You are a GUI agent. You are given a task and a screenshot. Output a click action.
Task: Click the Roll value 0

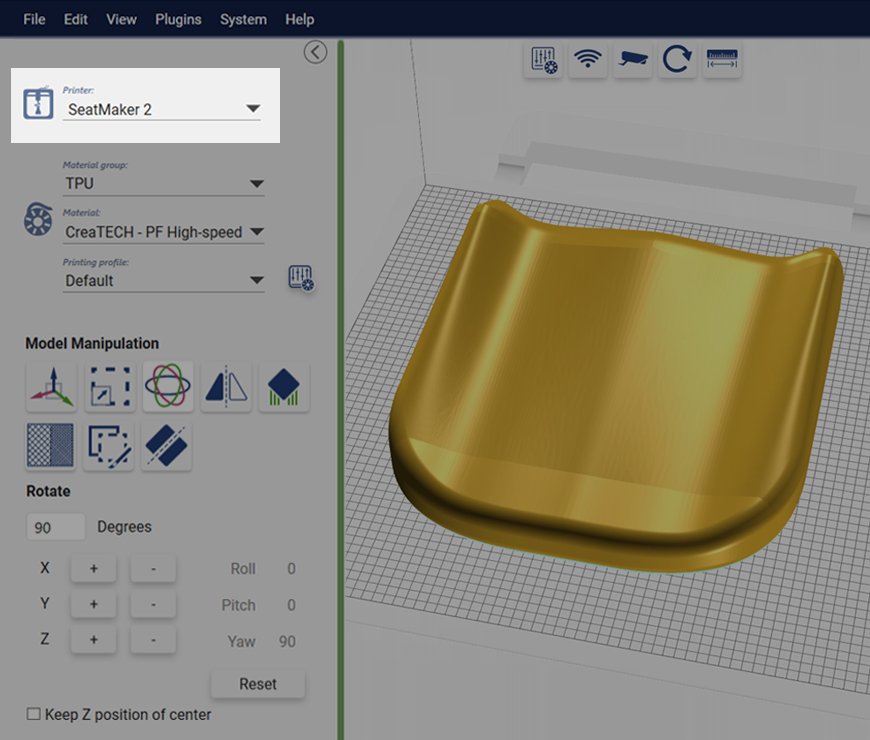pyautogui.click(x=291, y=569)
